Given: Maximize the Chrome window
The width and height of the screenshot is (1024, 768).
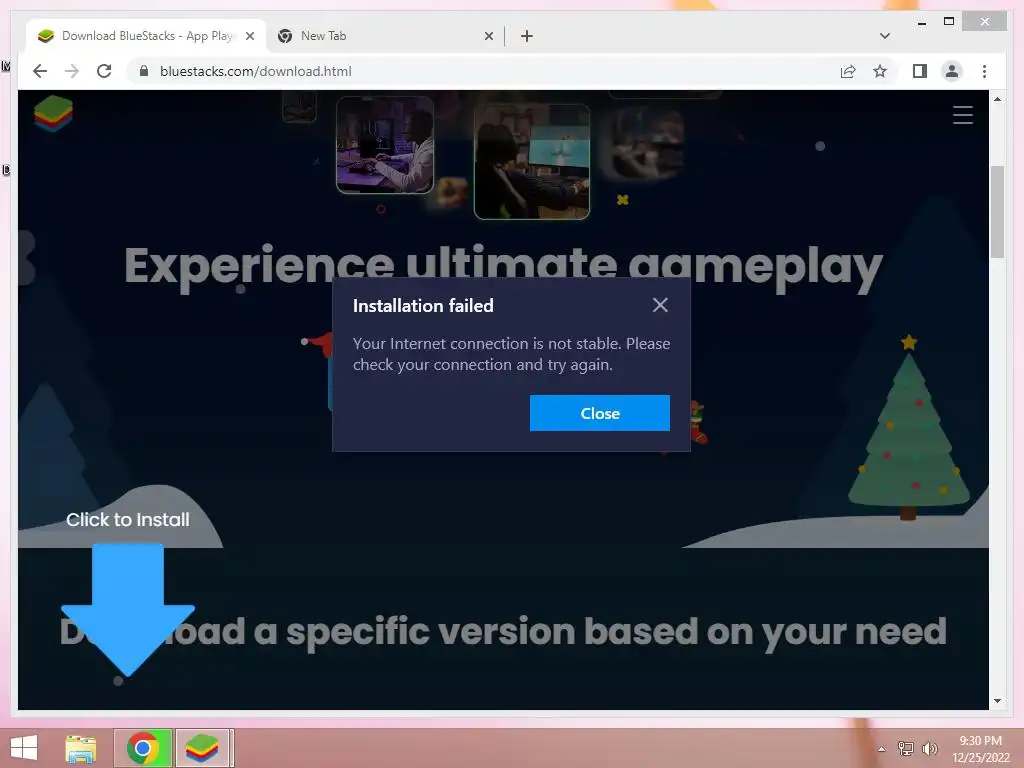Looking at the screenshot, I should 949,22.
